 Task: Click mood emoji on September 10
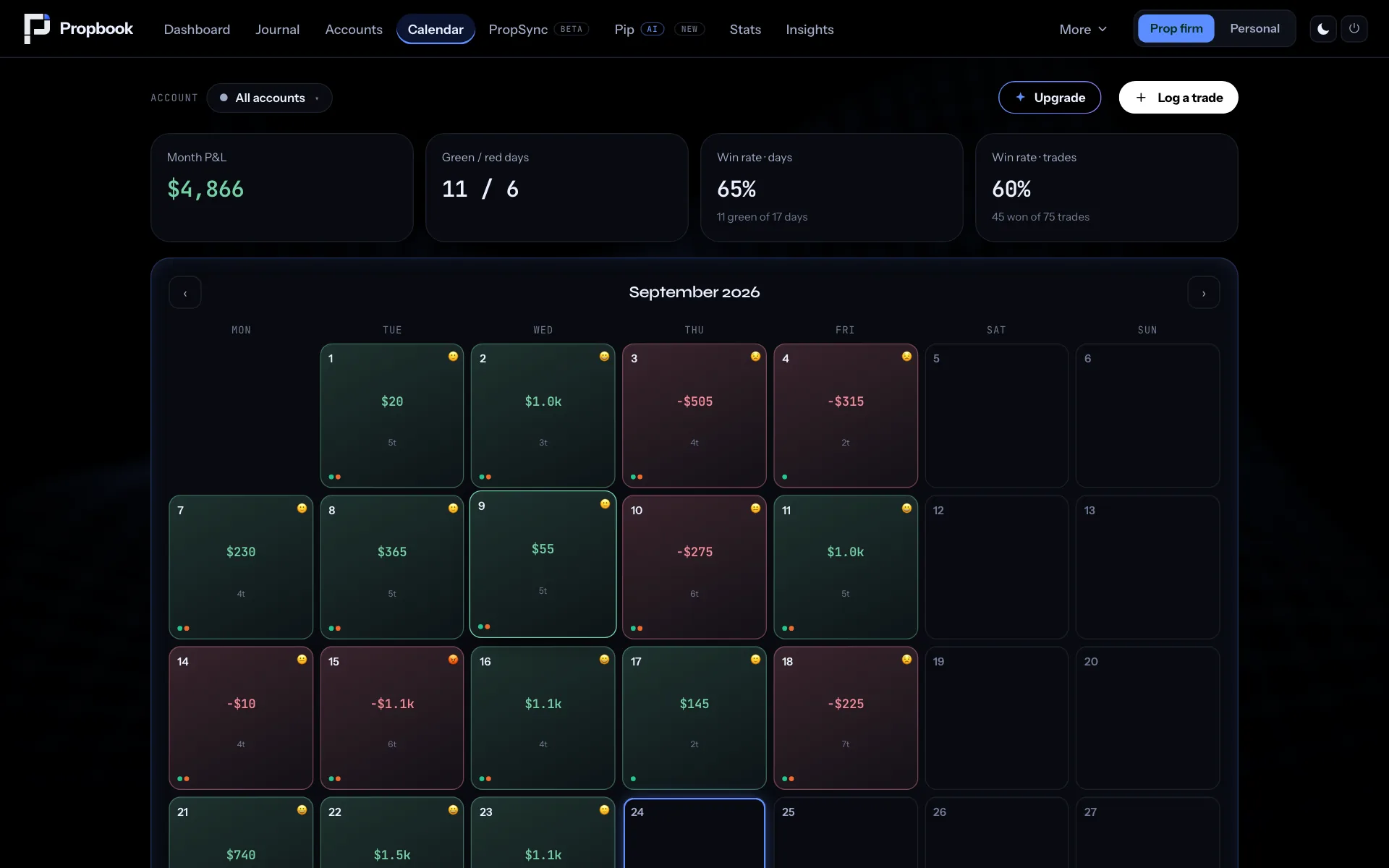(755, 509)
